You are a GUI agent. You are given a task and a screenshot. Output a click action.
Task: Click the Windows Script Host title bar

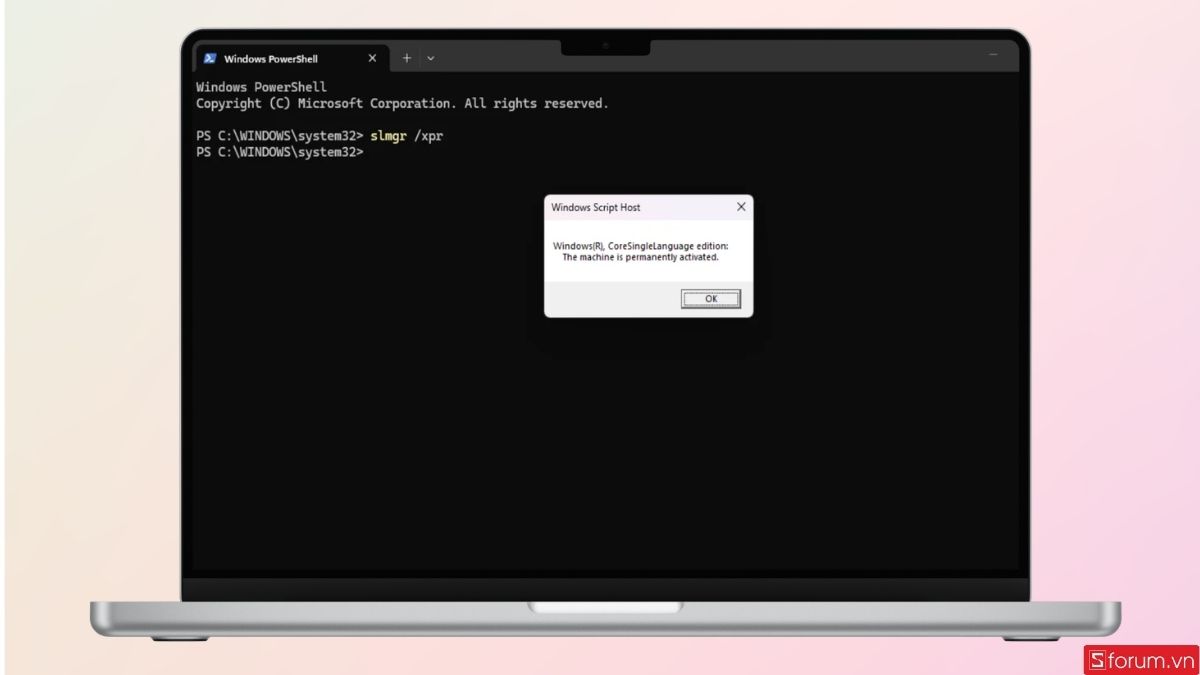click(x=648, y=207)
